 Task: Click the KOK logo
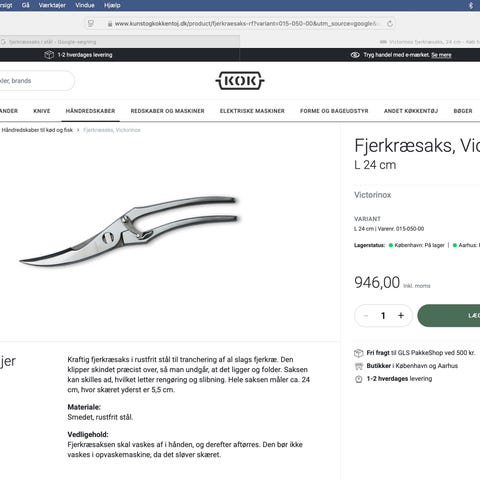tap(240, 81)
